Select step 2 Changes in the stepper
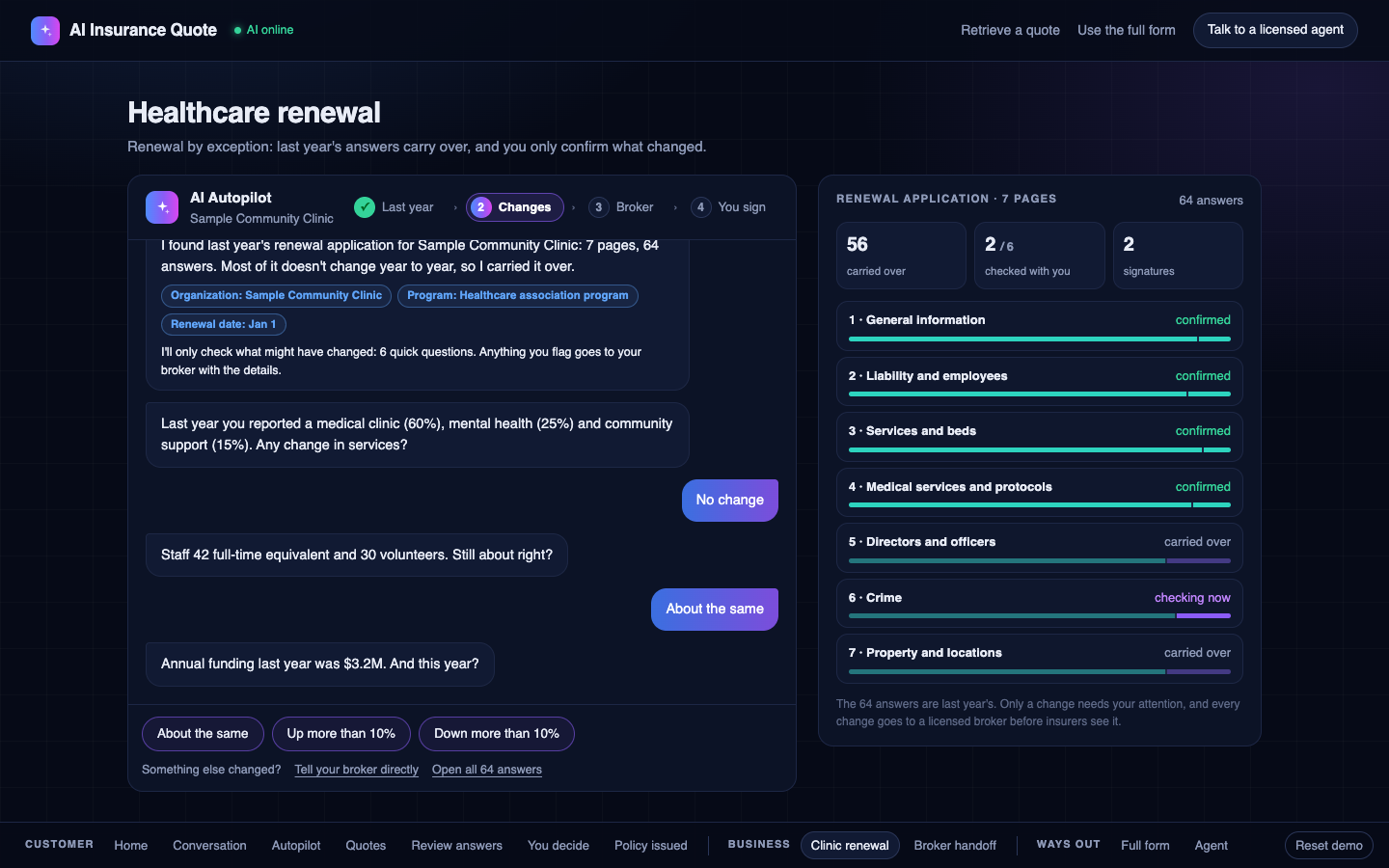1389x868 pixels. [x=515, y=207]
